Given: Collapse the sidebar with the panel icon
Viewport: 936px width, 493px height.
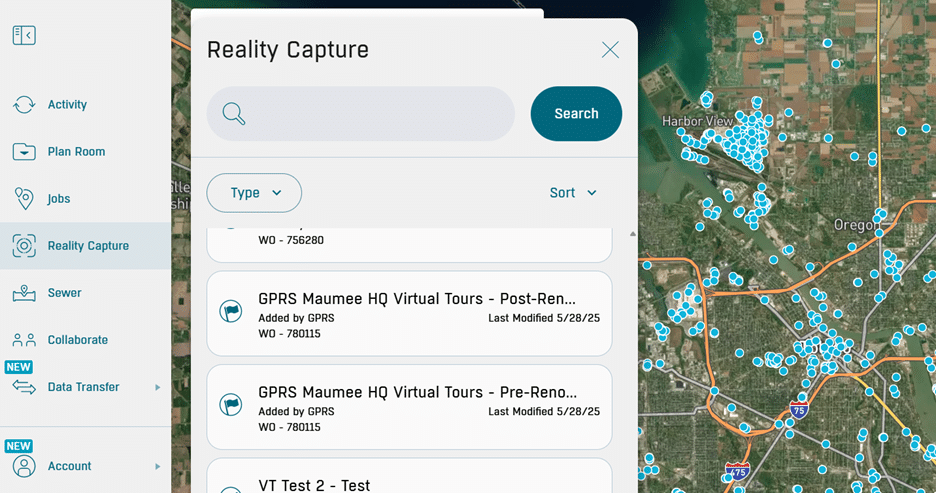Looking at the screenshot, I should point(24,35).
